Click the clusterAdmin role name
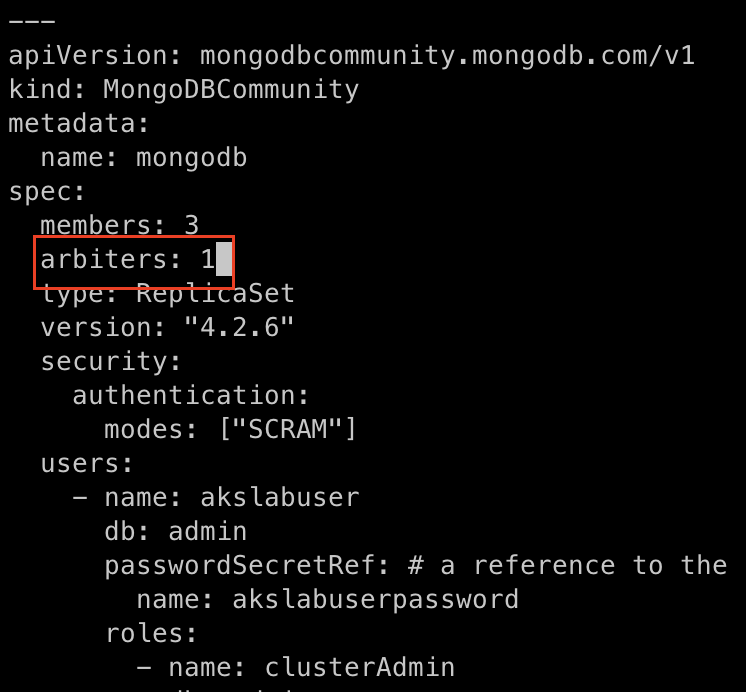746x692 pixels. 359,668
